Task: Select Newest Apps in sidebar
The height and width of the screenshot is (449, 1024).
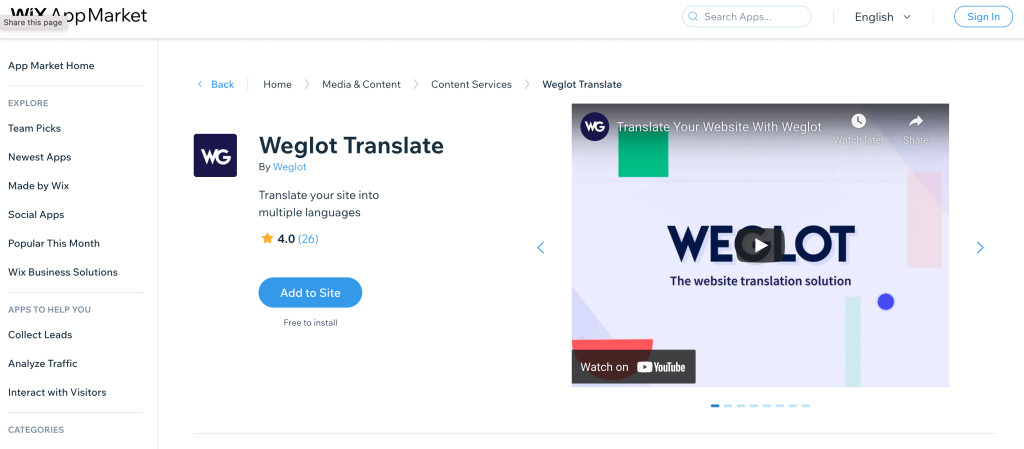Action: 40,157
